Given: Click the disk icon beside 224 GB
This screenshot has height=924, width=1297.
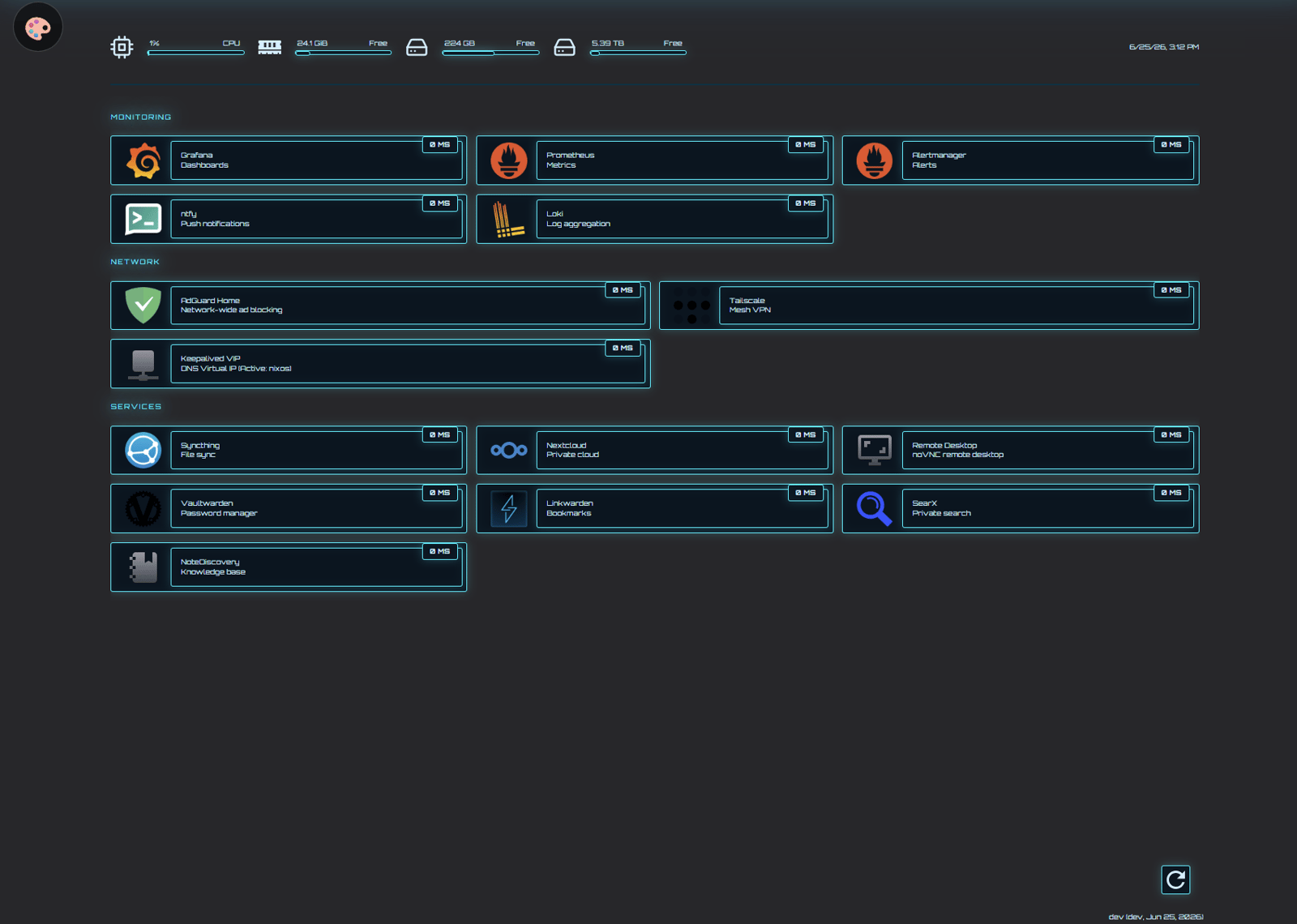Looking at the screenshot, I should [x=417, y=47].
